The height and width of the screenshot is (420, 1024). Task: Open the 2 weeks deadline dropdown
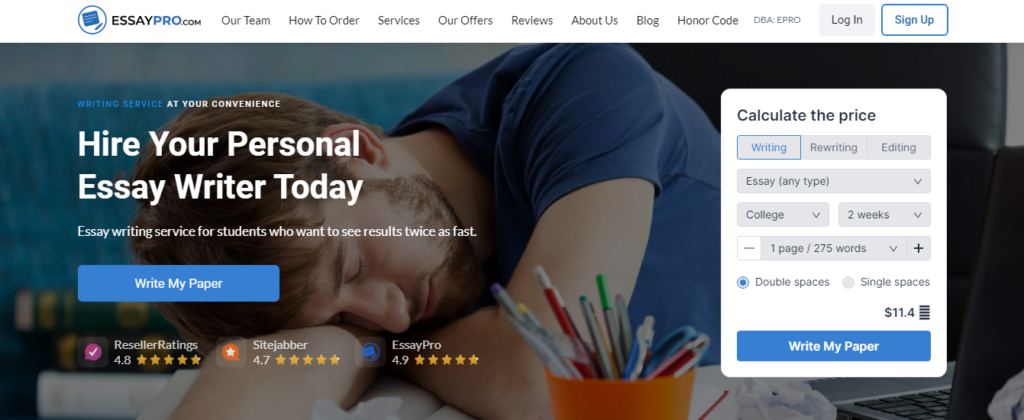pyautogui.click(x=884, y=215)
